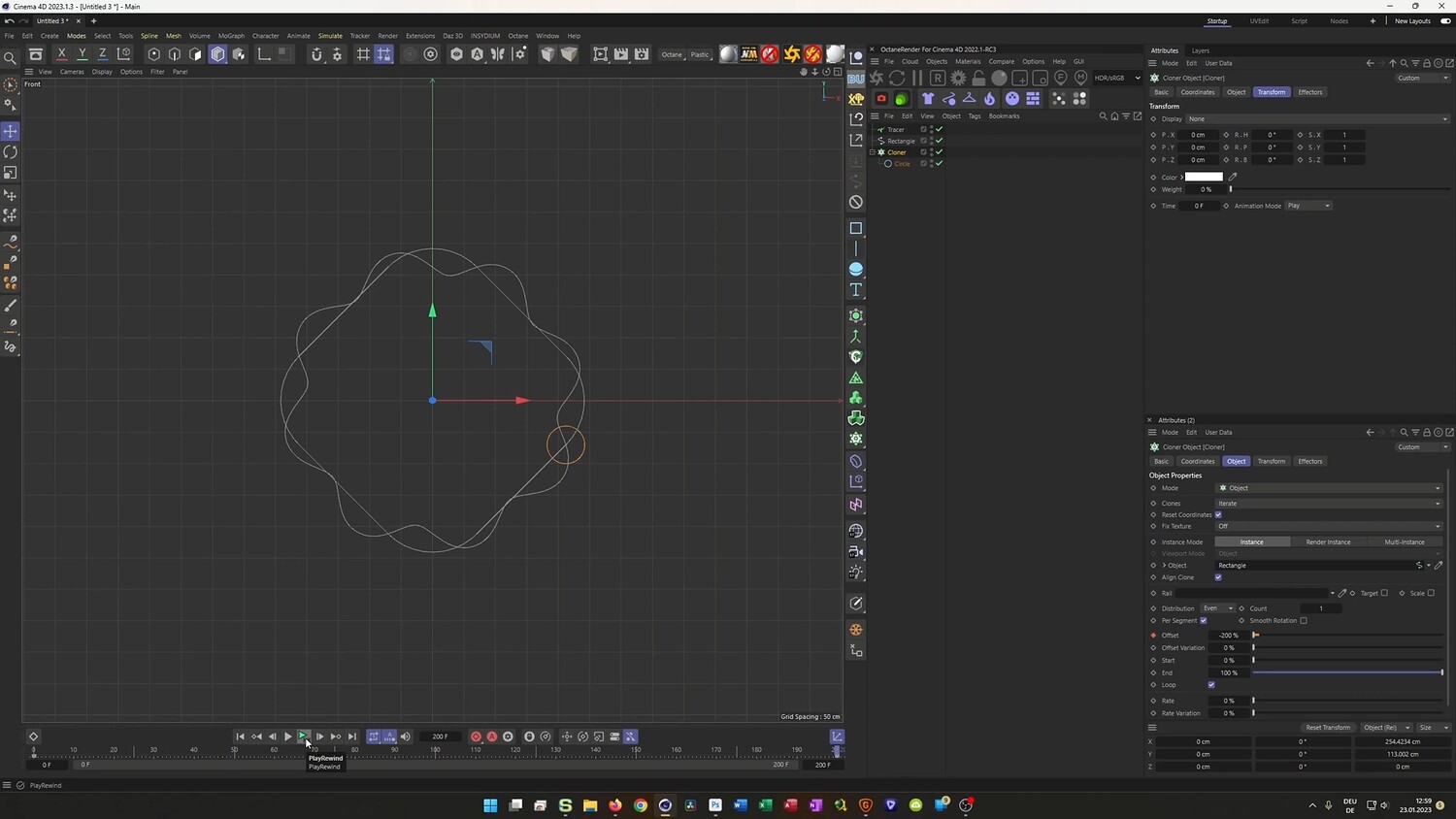The width and height of the screenshot is (1456, 819).
Task: Toggle Y-axis lock in top toolbar
Action: [83, 54]
